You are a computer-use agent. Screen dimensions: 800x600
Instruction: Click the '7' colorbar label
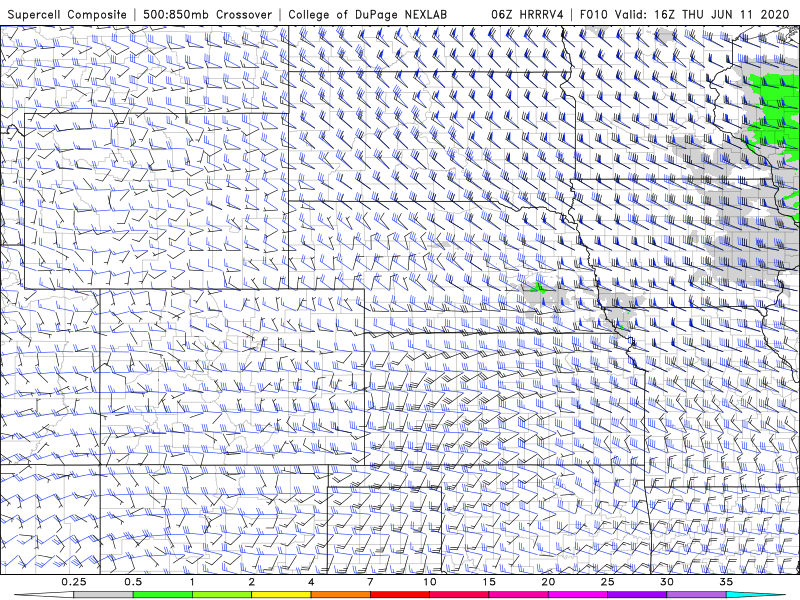(370, 582)
